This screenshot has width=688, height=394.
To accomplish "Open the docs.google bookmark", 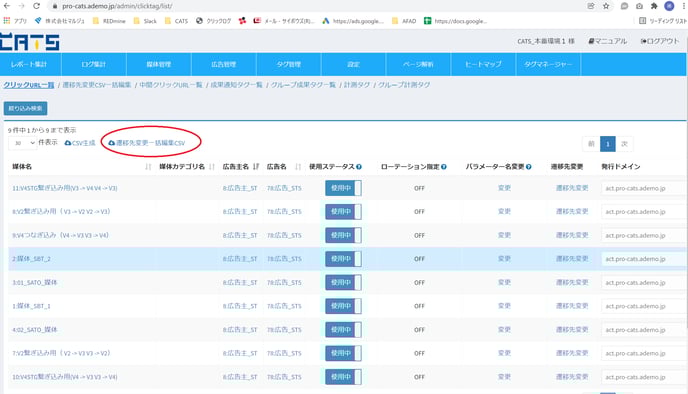I will point(455,21).
